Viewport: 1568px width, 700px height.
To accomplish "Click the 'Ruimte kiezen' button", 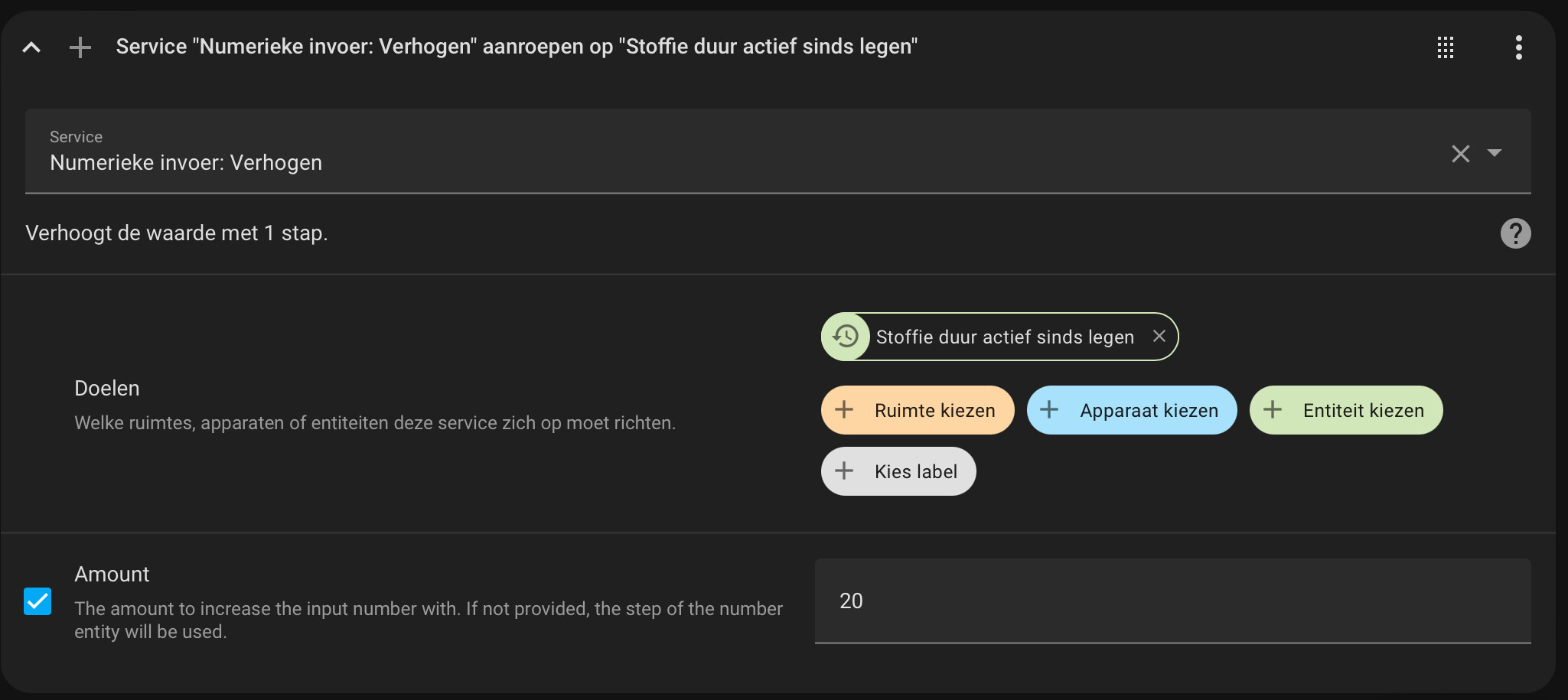I will point(917,410).
